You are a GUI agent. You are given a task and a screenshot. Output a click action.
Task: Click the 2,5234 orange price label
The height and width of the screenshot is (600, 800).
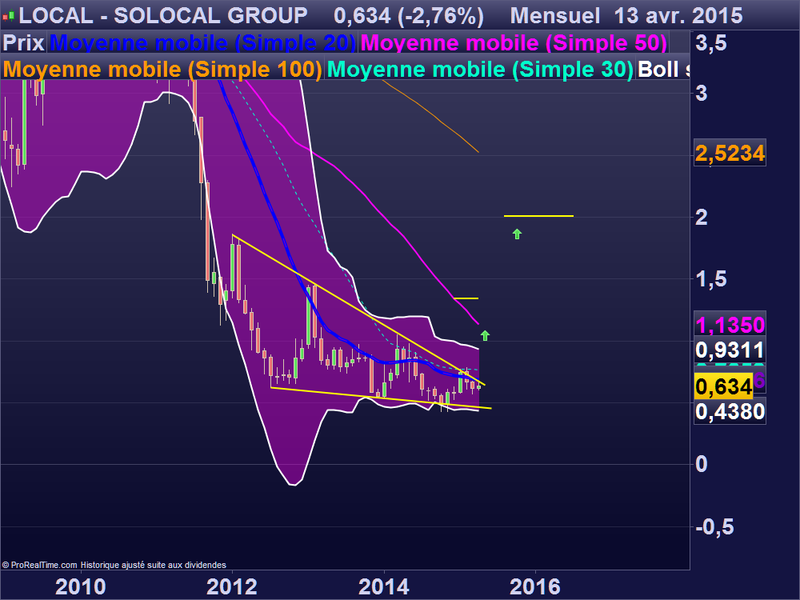coord(730,153)
